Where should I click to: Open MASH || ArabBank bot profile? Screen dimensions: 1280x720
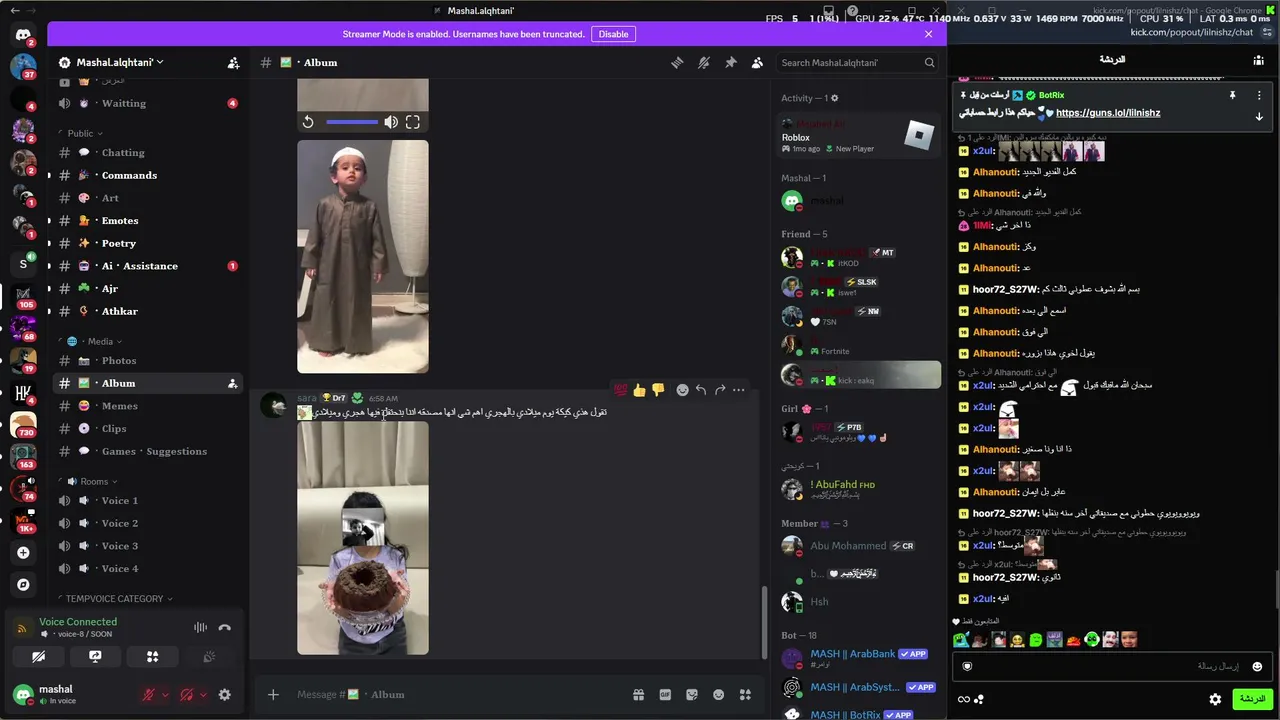coord(858,658)
